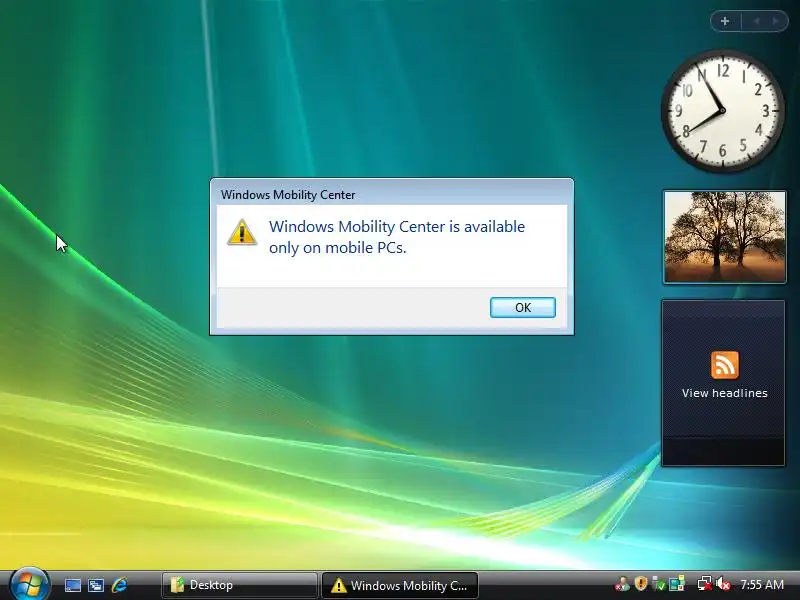Open the Windows Security shield tray icon
Viewport: 800px width, 600px height.
pos(641,583)
